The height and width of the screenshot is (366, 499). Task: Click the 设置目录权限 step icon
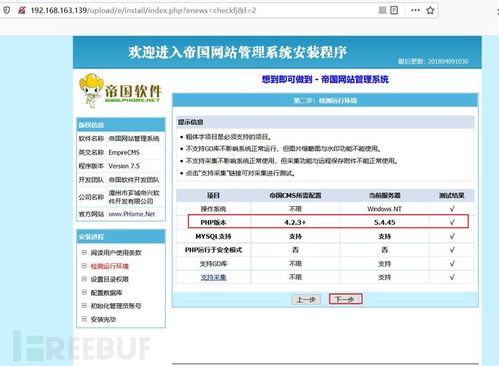coord(84,279)
